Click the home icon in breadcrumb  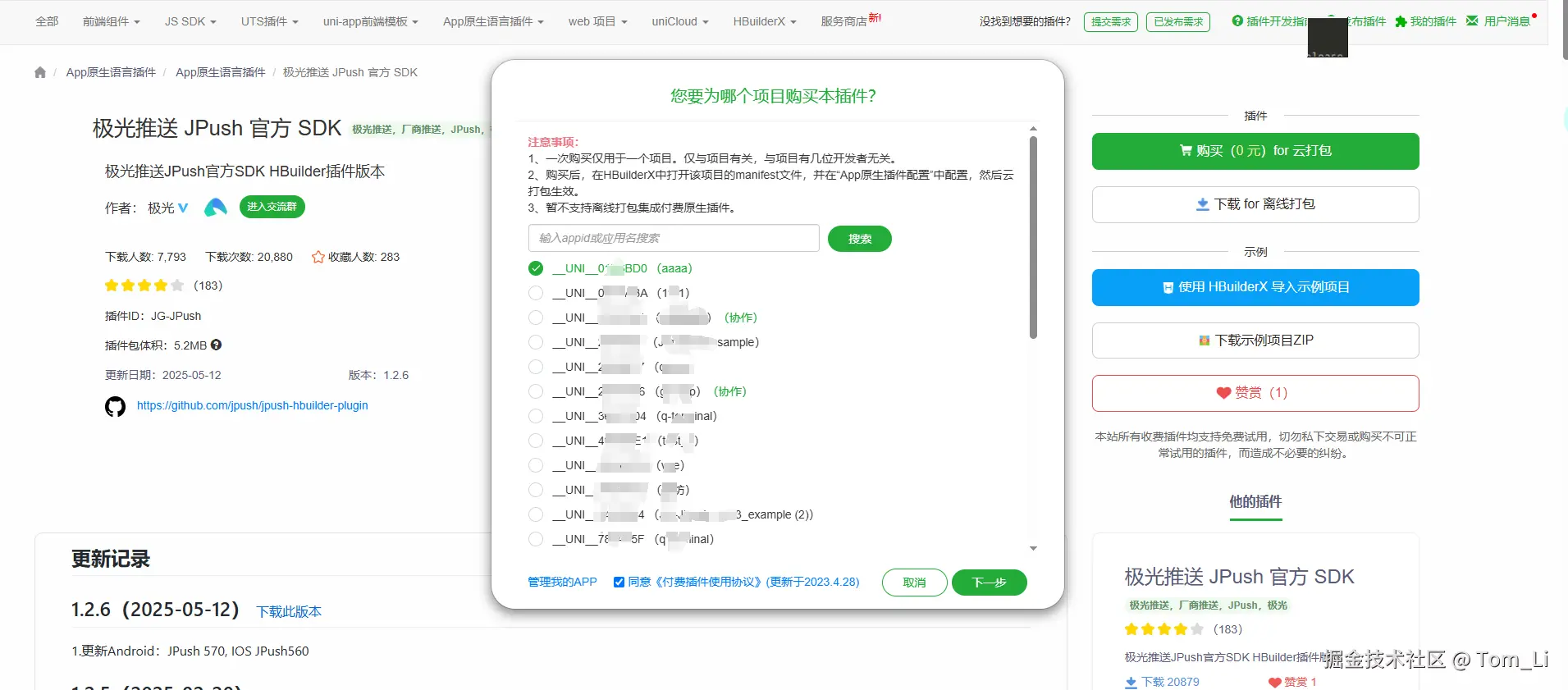click(40, 72)
